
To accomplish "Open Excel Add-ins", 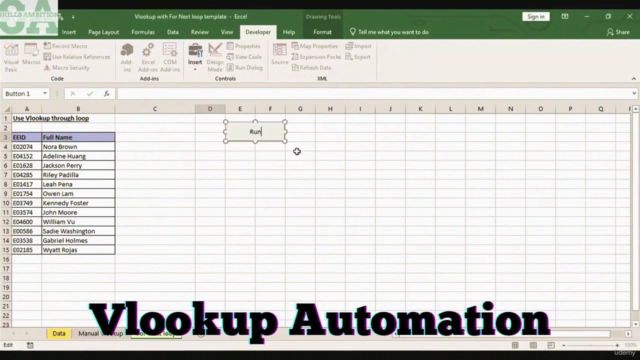I will (148, 58).
